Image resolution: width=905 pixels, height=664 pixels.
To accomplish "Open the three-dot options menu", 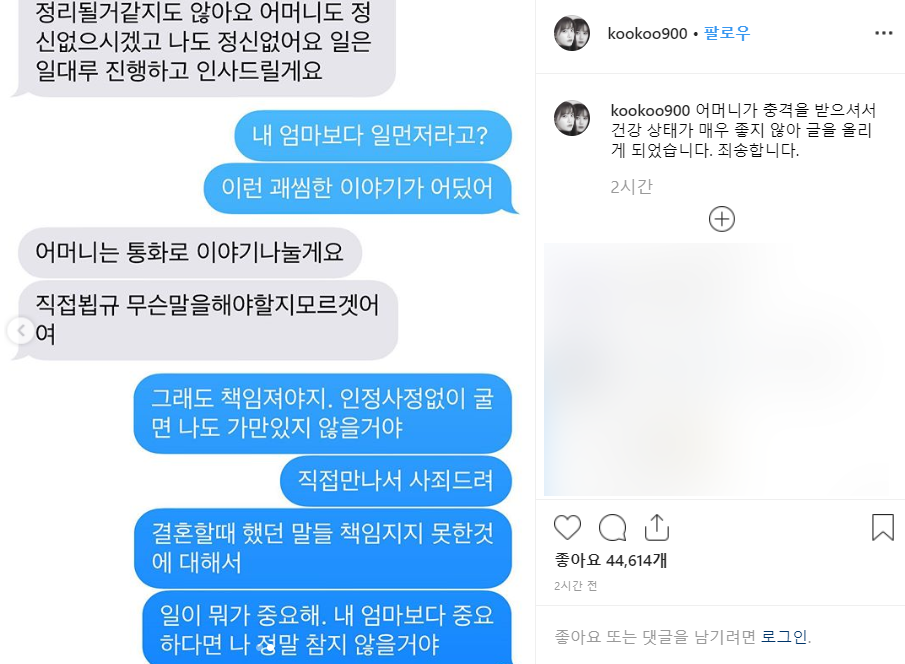I will coord(884,33).
